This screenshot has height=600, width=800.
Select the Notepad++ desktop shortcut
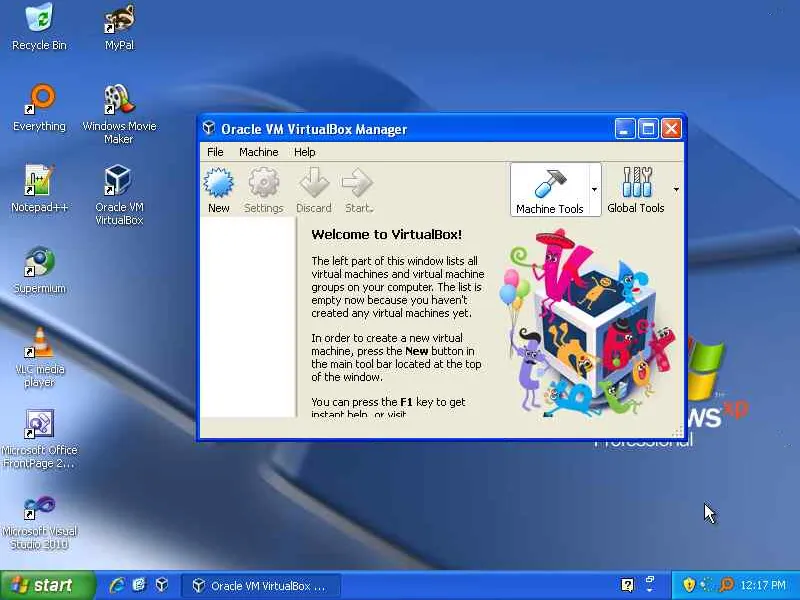pos(39,189)
